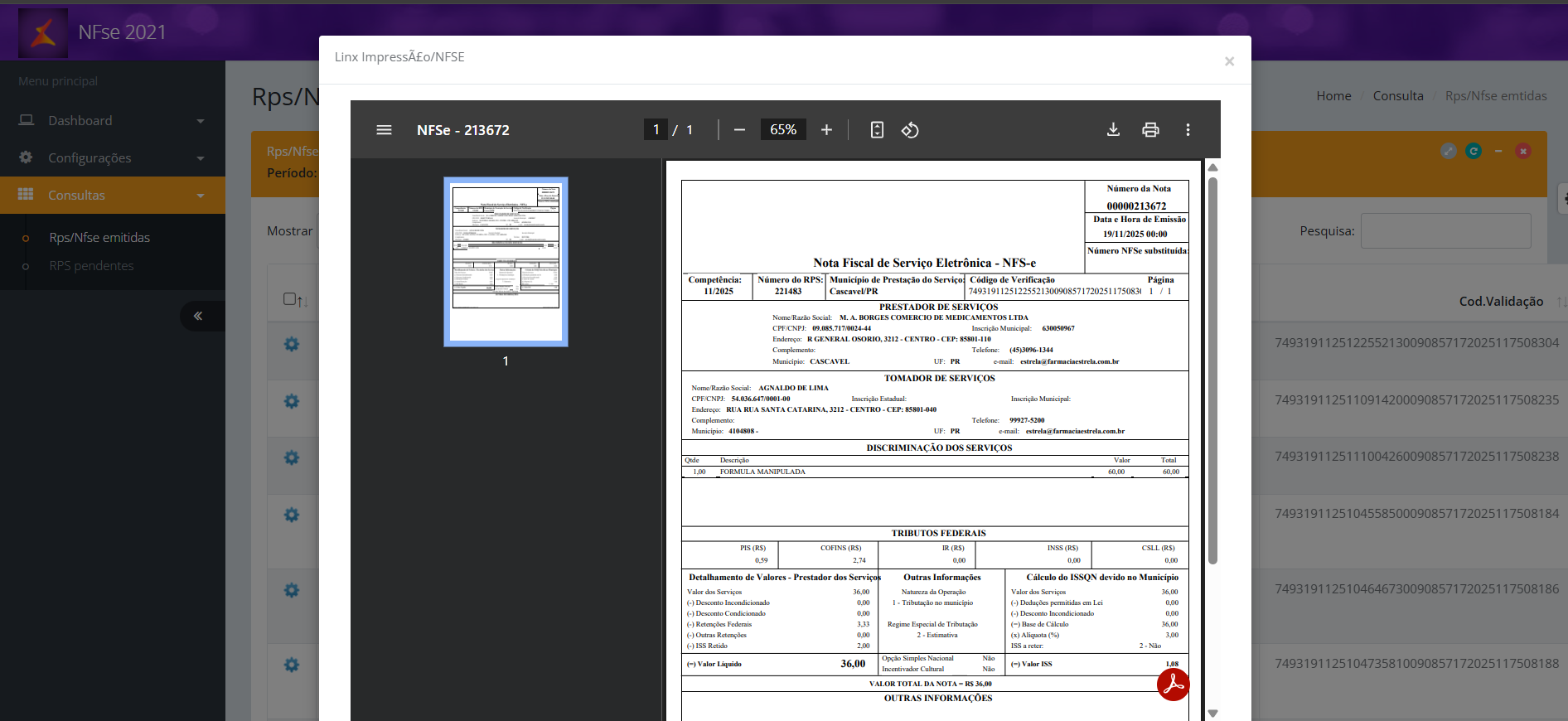Click the PDF zoom out minus button

pyautogui.click(x=739, y=130)
